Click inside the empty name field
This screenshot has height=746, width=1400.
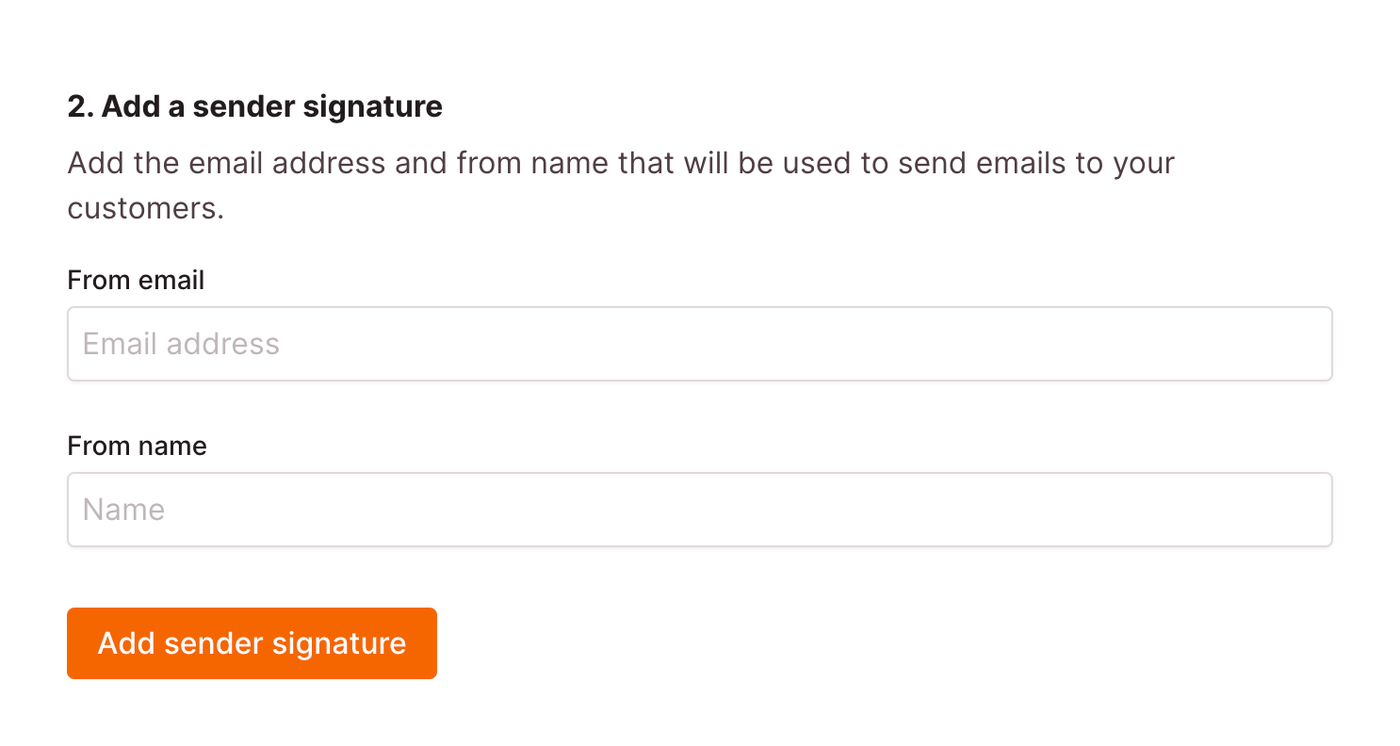[x=700, y=509]
